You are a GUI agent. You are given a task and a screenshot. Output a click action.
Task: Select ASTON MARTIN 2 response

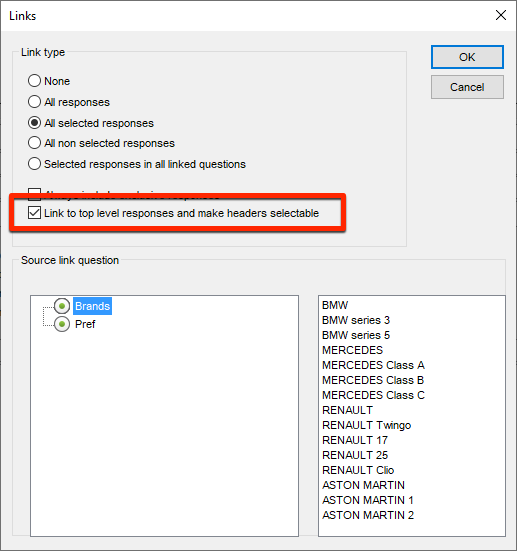[368, 515]
